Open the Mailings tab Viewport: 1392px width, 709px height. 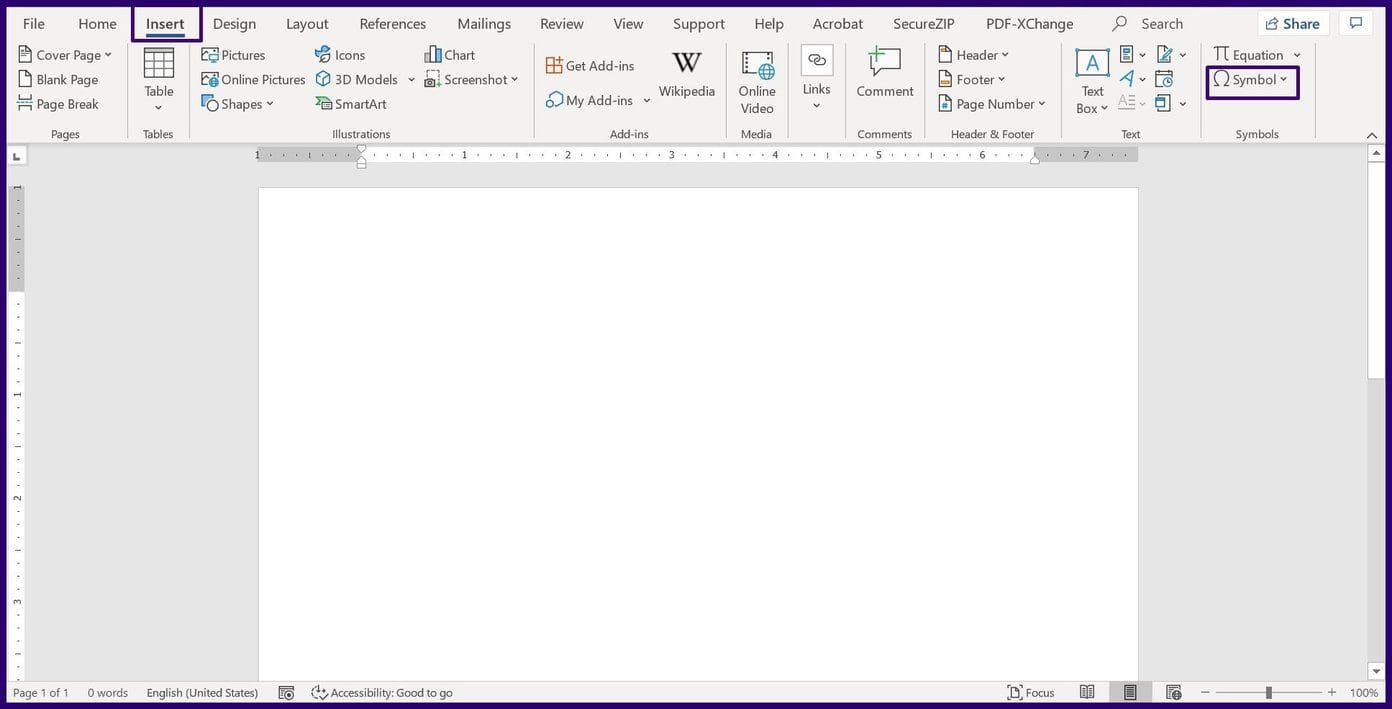[x=484, y=23]
